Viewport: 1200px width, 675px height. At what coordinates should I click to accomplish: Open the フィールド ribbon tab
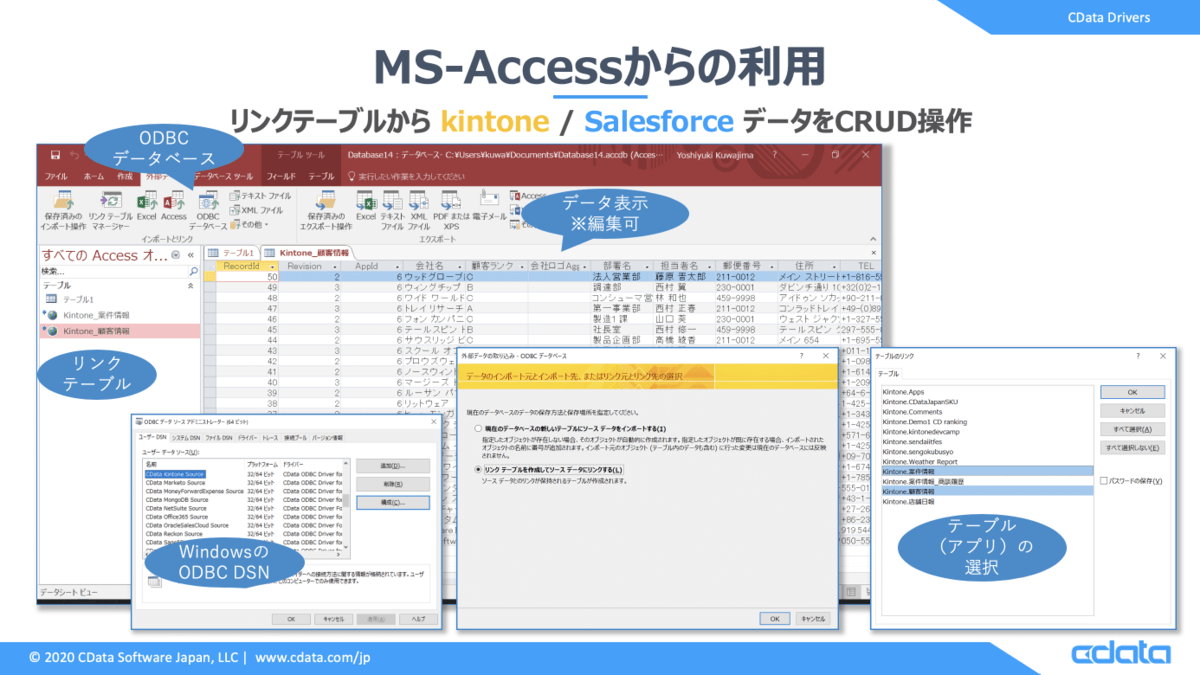(x=281, y=176)
